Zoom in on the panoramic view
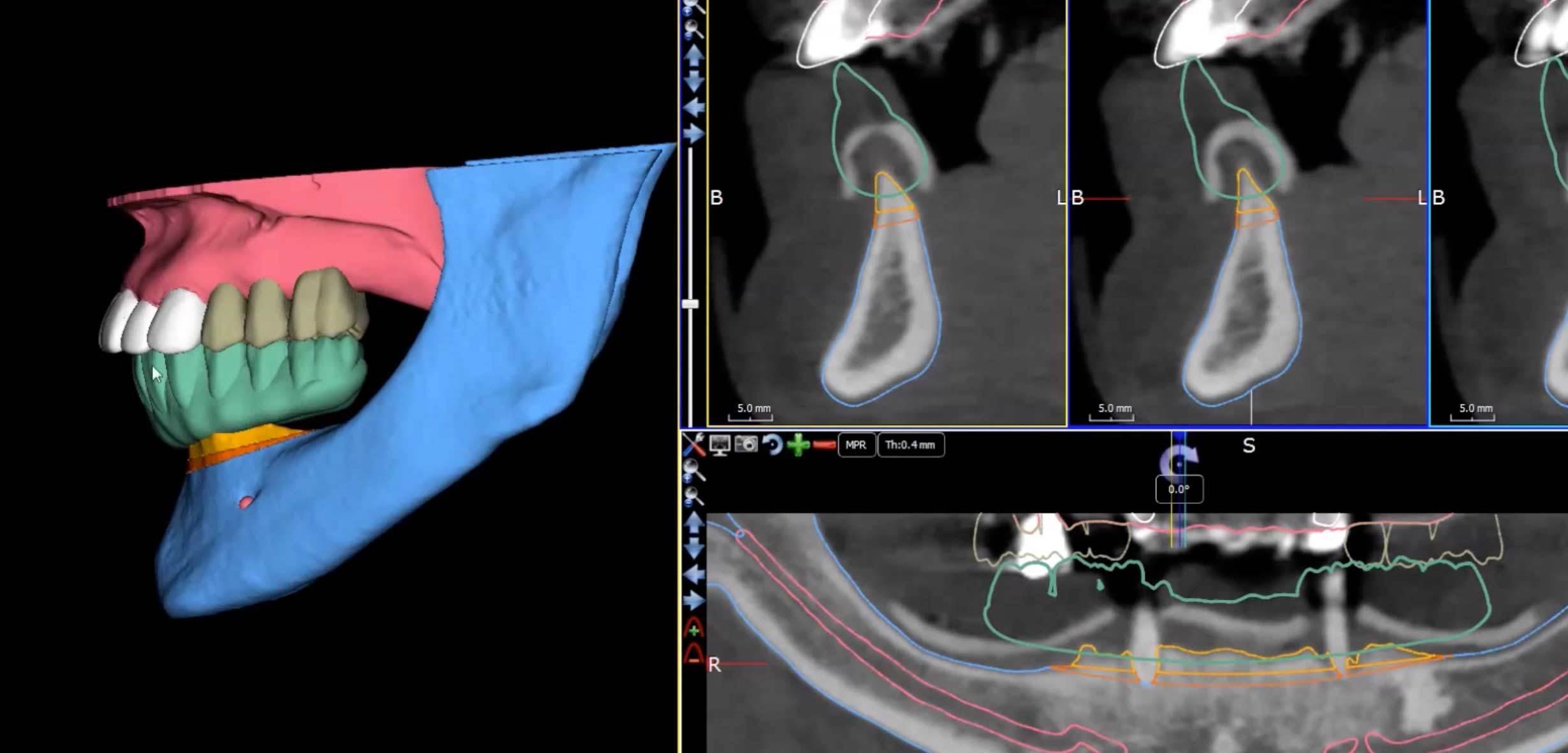The height and width of the screenshot is (753, 1568). (693, 470)
